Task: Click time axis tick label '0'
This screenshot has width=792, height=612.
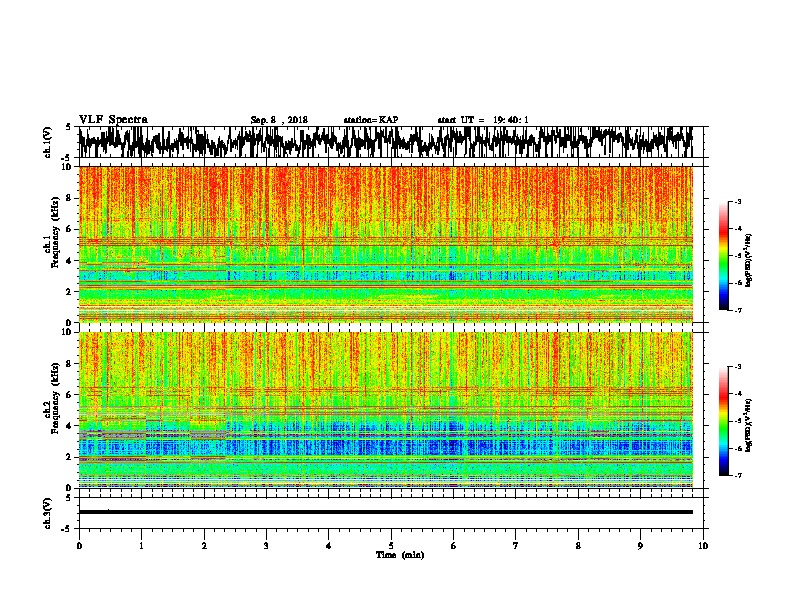Action: [x=79, y=546]
